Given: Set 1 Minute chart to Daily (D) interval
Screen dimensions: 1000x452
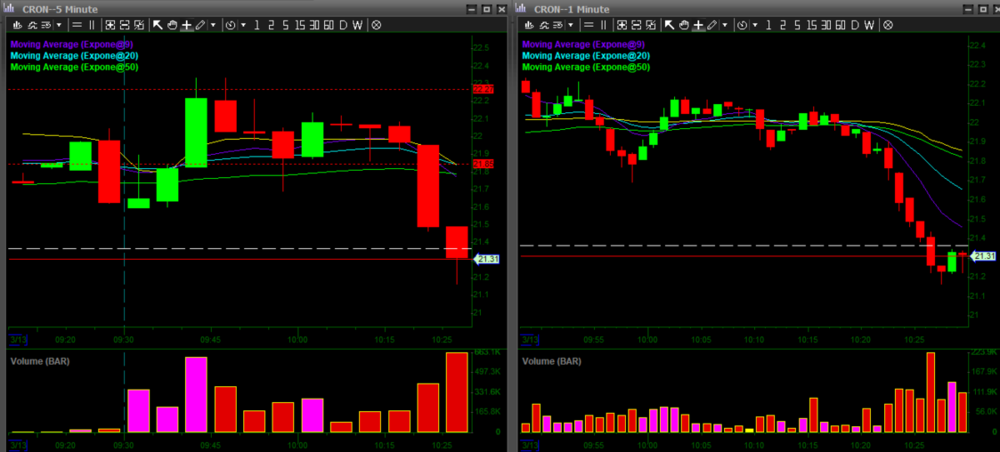Looking at the screenshot, I should click(854, 24).
